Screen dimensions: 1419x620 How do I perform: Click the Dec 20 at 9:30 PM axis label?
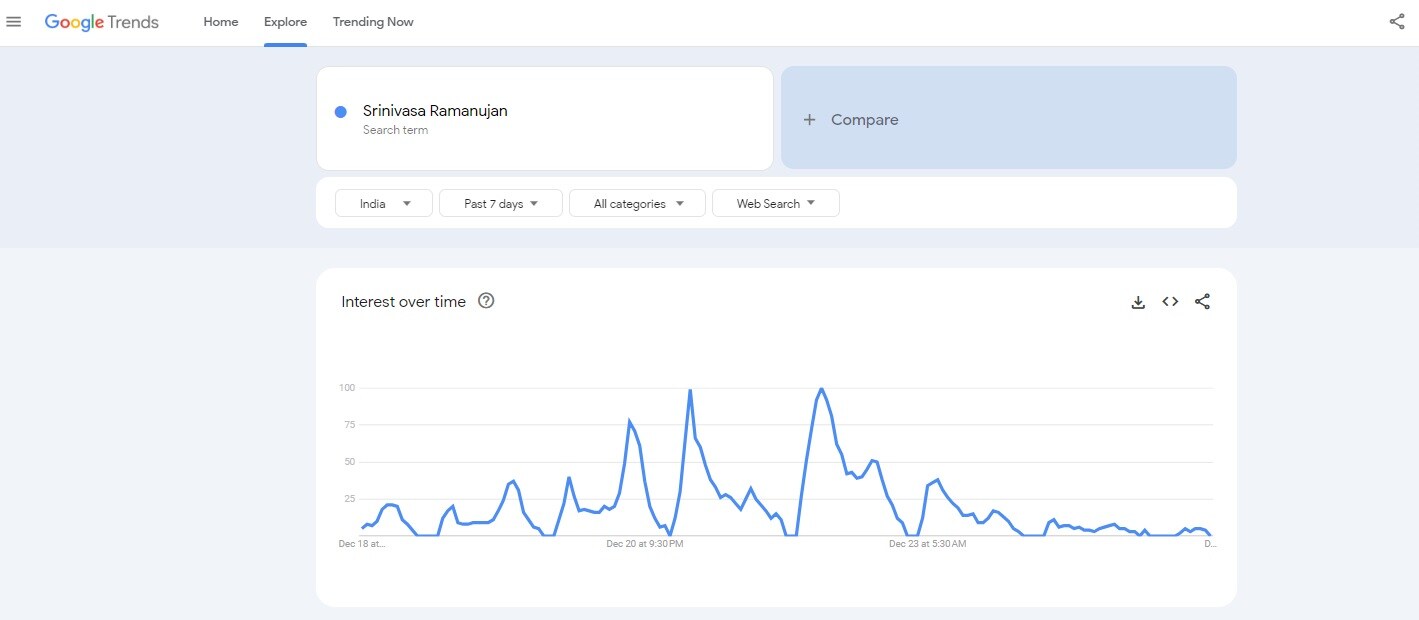coord(644,544)
